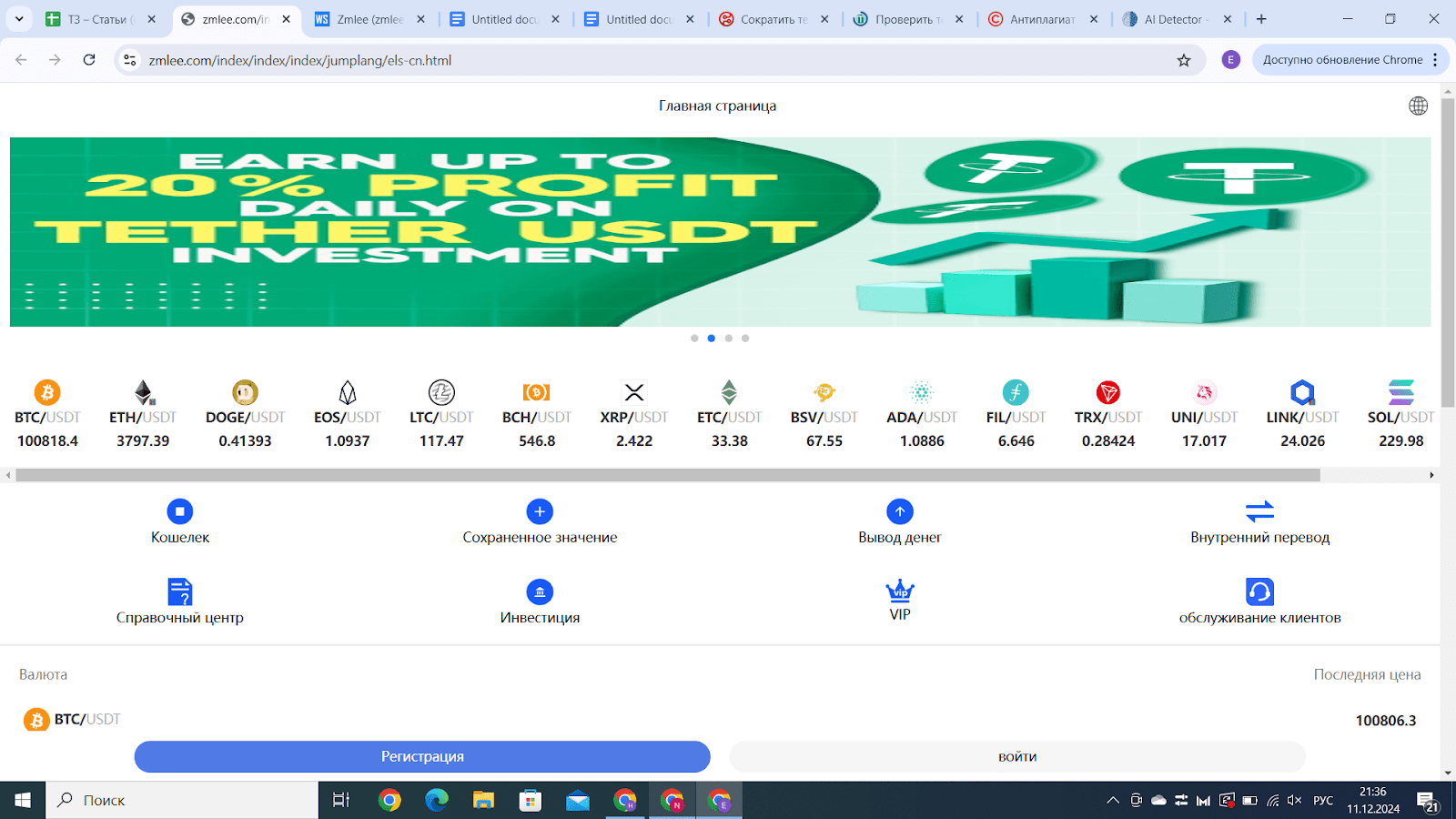Open the Кошелек wallet icon
Screen dimensions: 1456x819
click(x=180, y=511)
